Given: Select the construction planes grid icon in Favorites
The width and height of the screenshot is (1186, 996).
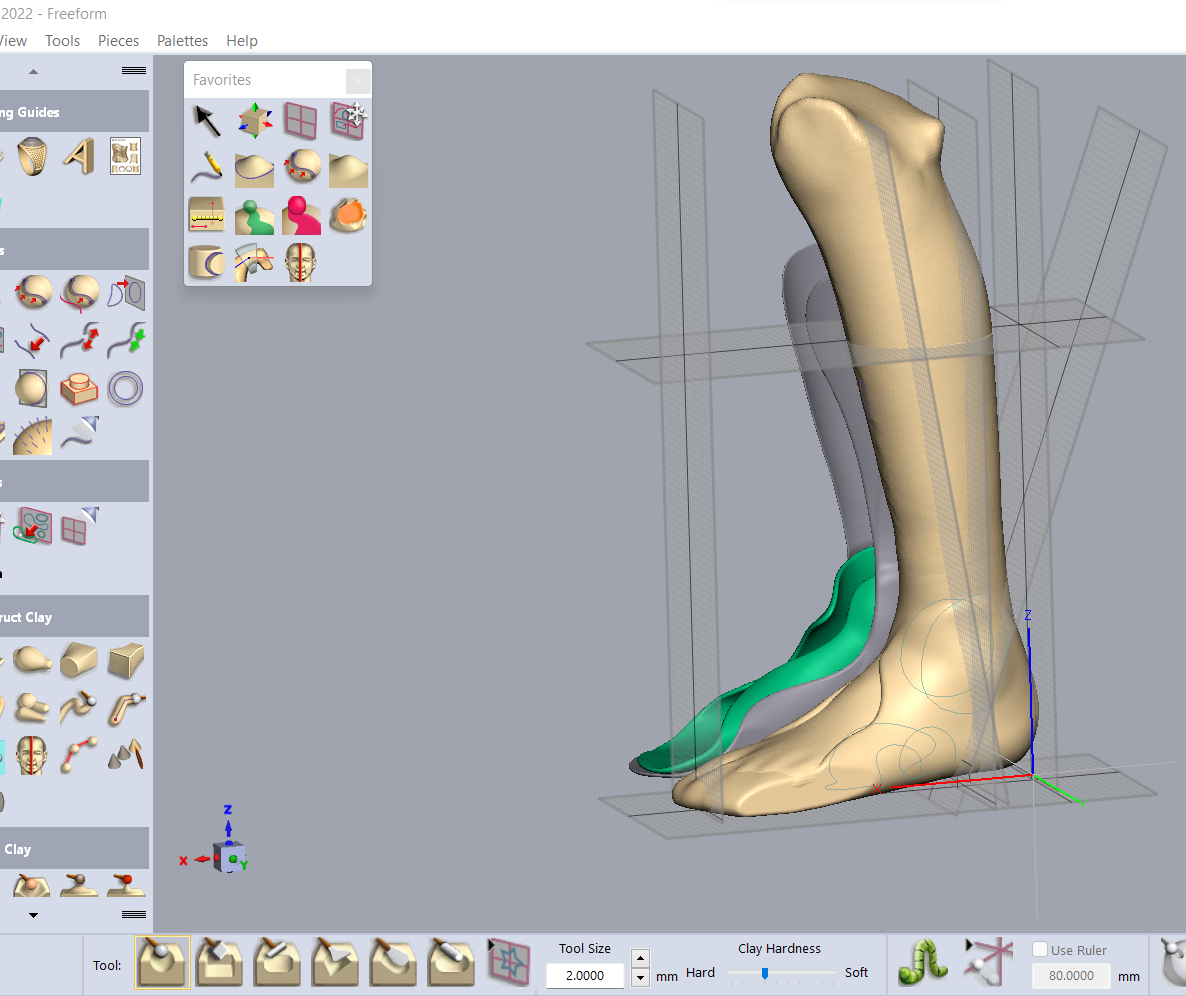Looking at the screenshot, I should coord(300,119).
